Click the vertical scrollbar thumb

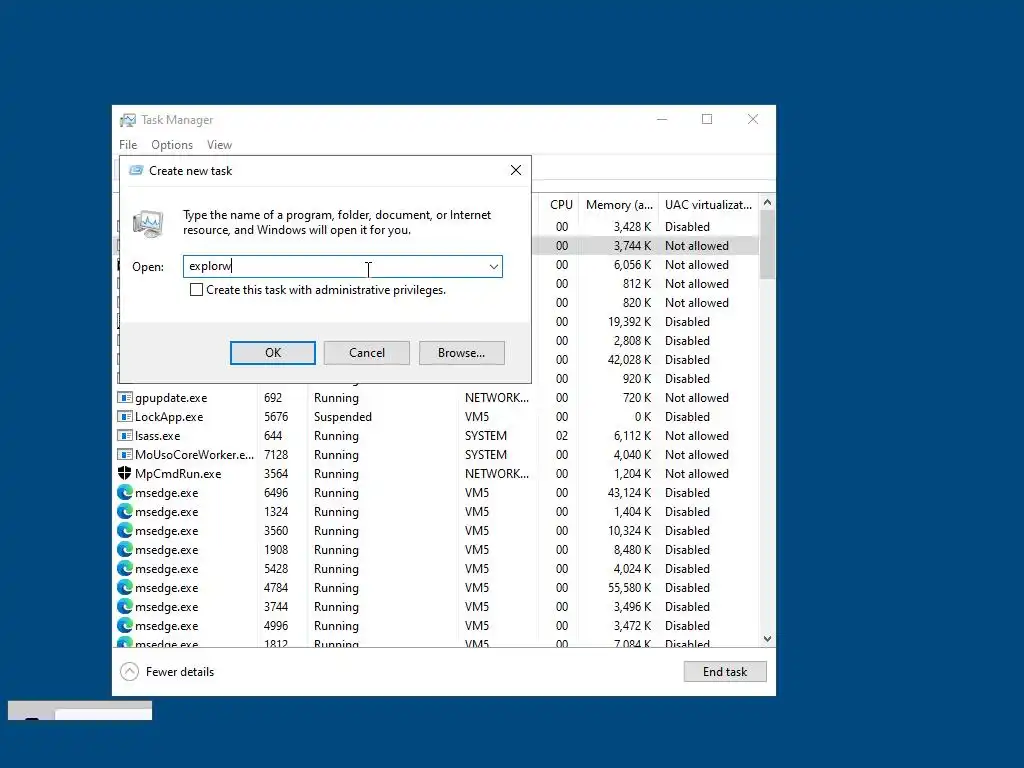coord(767,244)
